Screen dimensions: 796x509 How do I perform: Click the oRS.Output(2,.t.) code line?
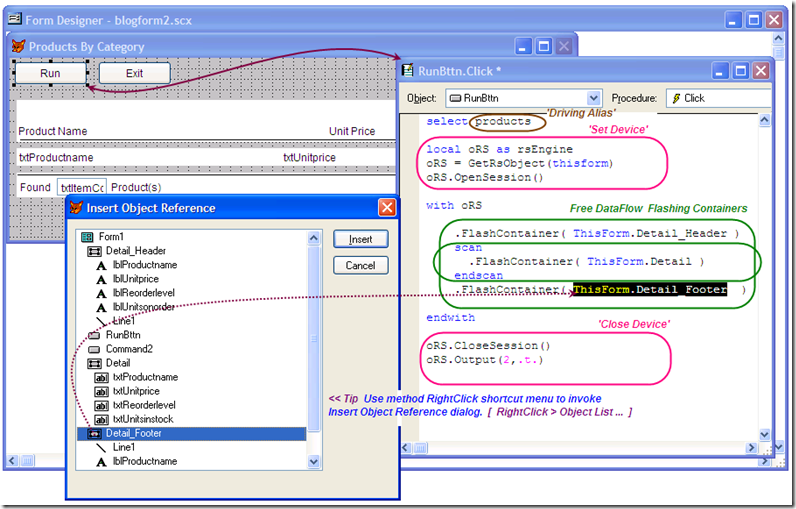pyautogui.click(x=485, y=360)
